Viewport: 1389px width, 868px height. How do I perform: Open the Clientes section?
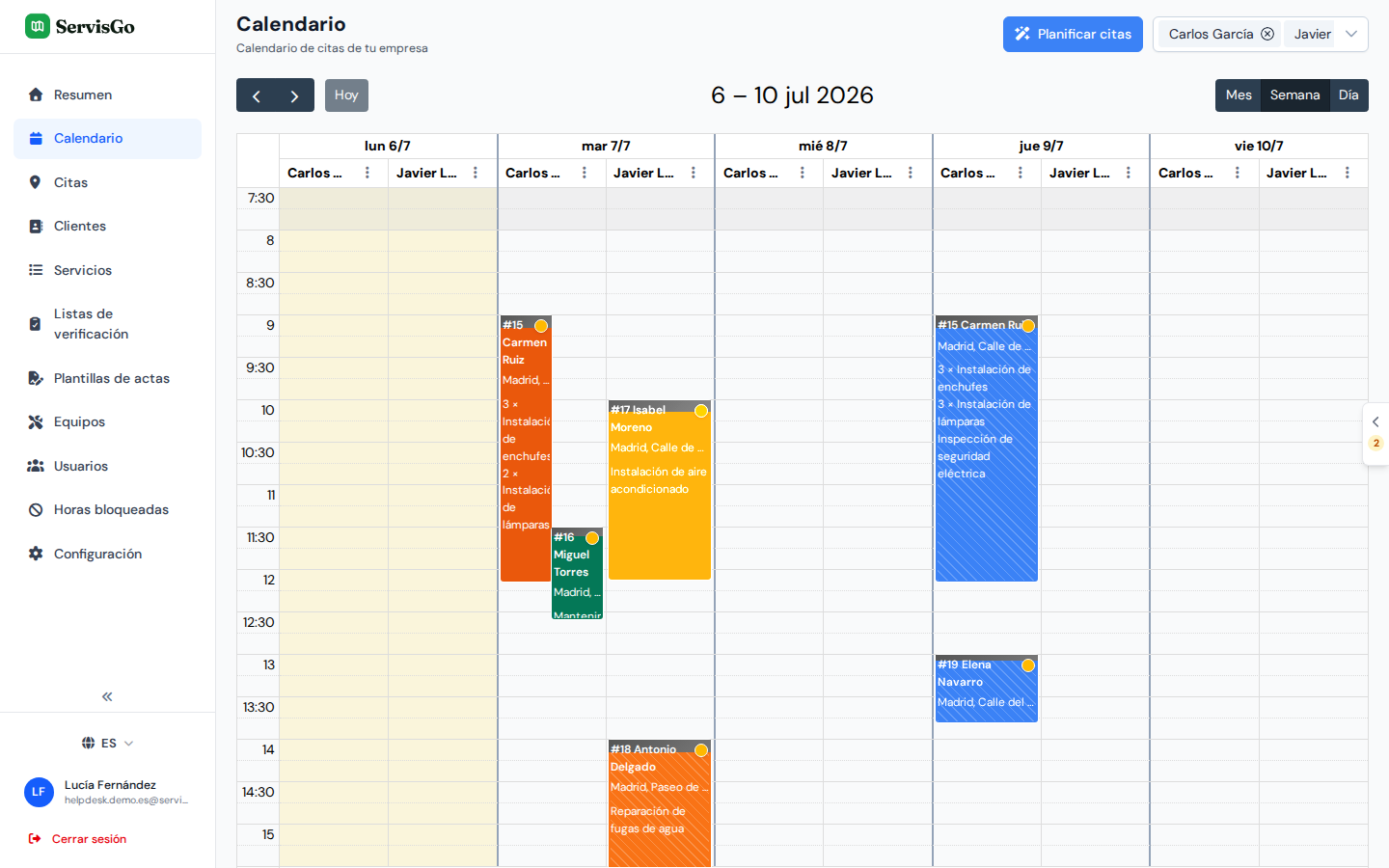107,226
